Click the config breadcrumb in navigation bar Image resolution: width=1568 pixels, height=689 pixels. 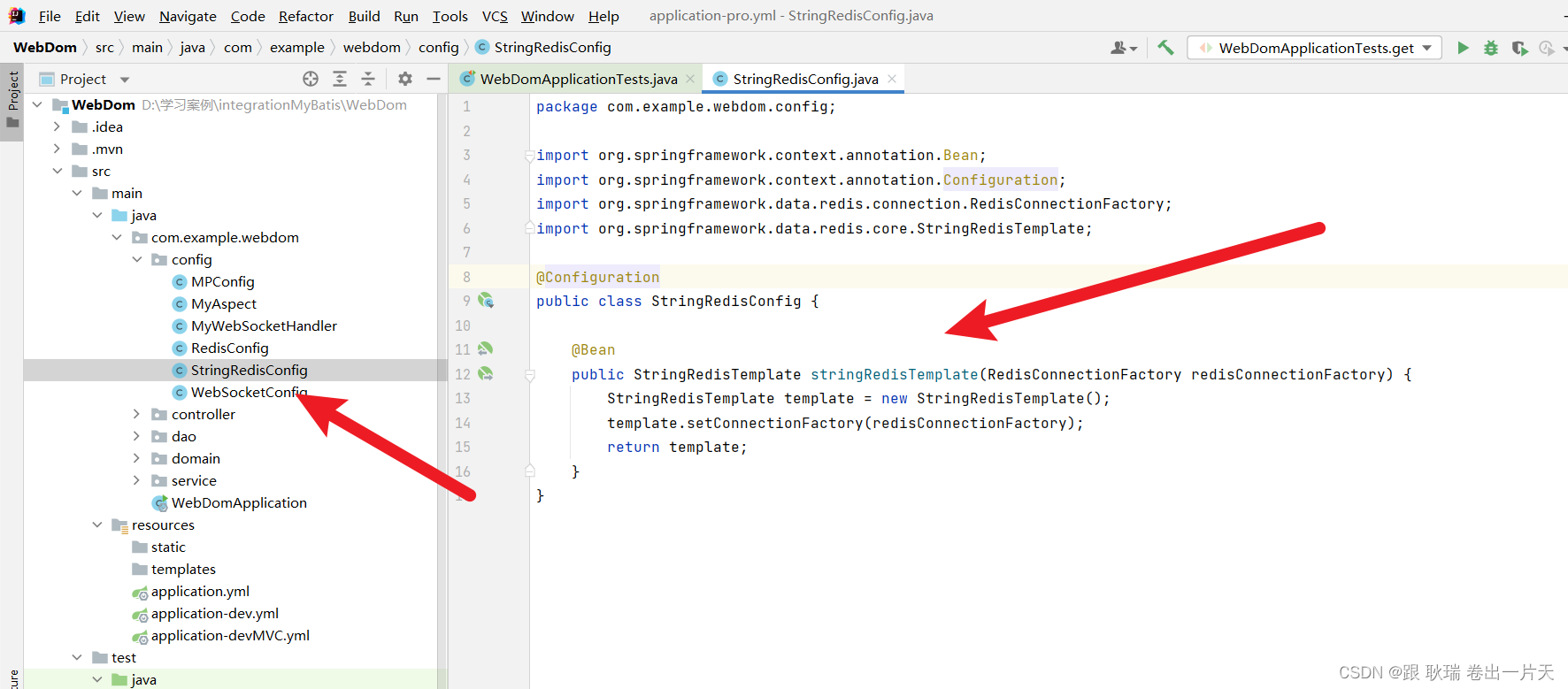click(438, 48)
